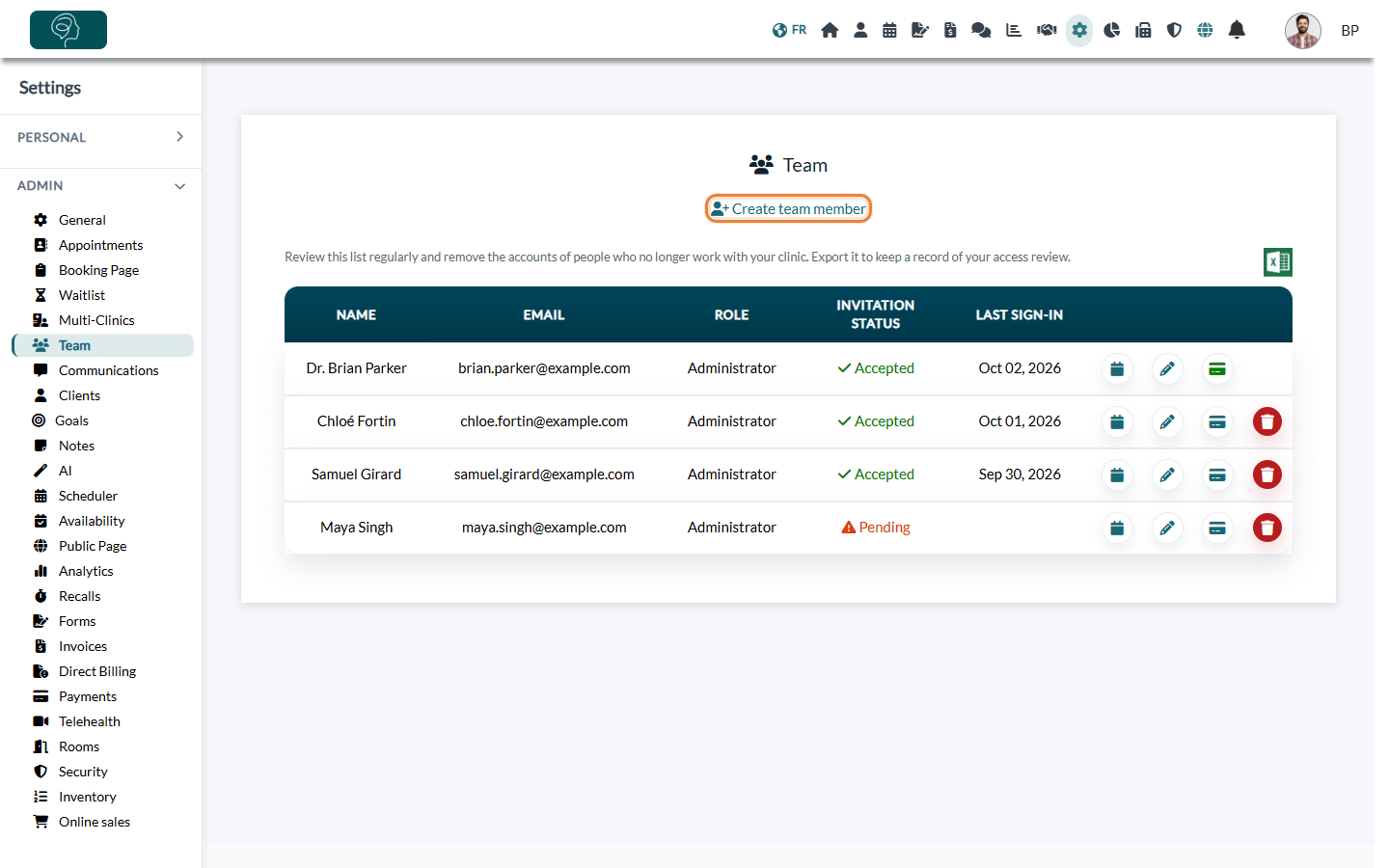Go to Availability settings

pos(92,521)
